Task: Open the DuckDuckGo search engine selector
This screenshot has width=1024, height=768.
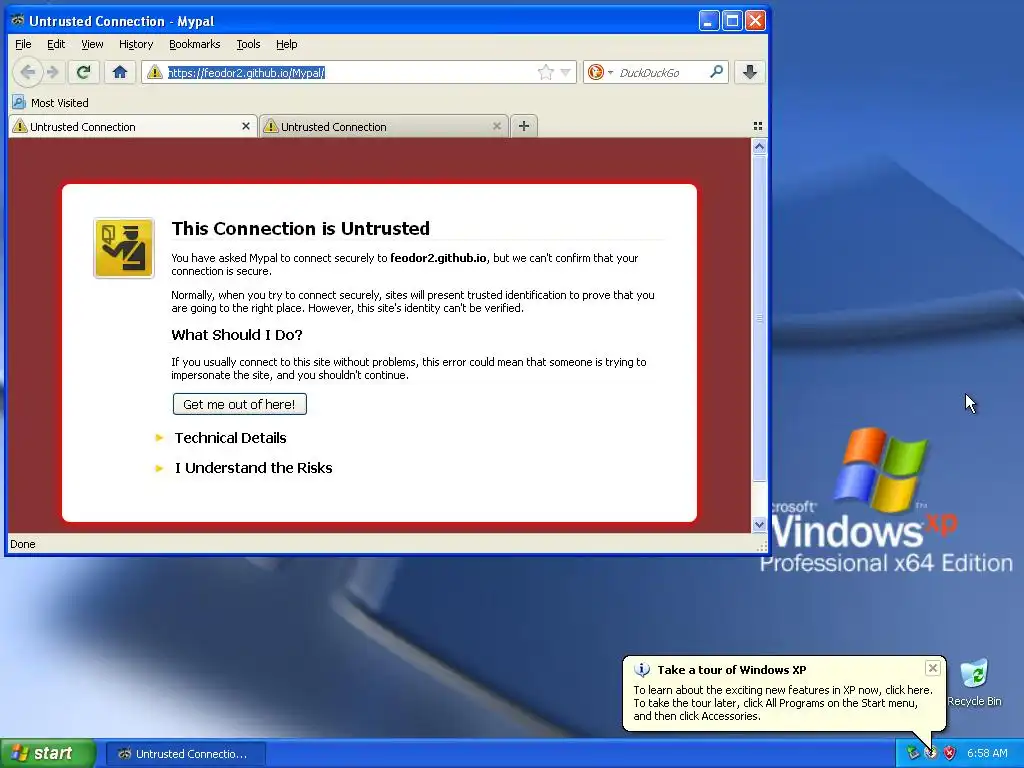Action: point(600,72)
